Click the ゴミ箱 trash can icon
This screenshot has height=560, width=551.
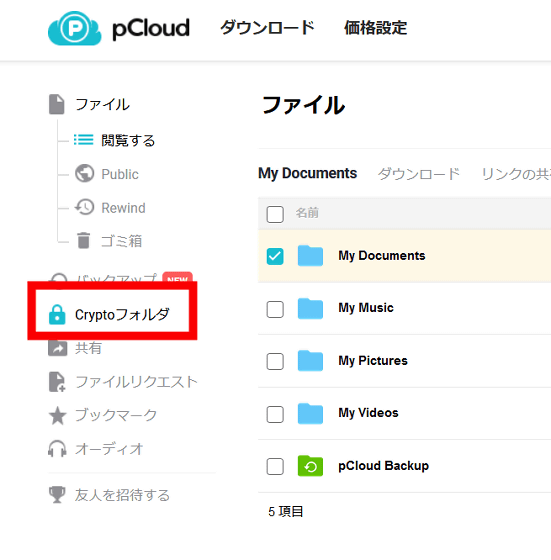pyautogui.click(x=84, y=240)
